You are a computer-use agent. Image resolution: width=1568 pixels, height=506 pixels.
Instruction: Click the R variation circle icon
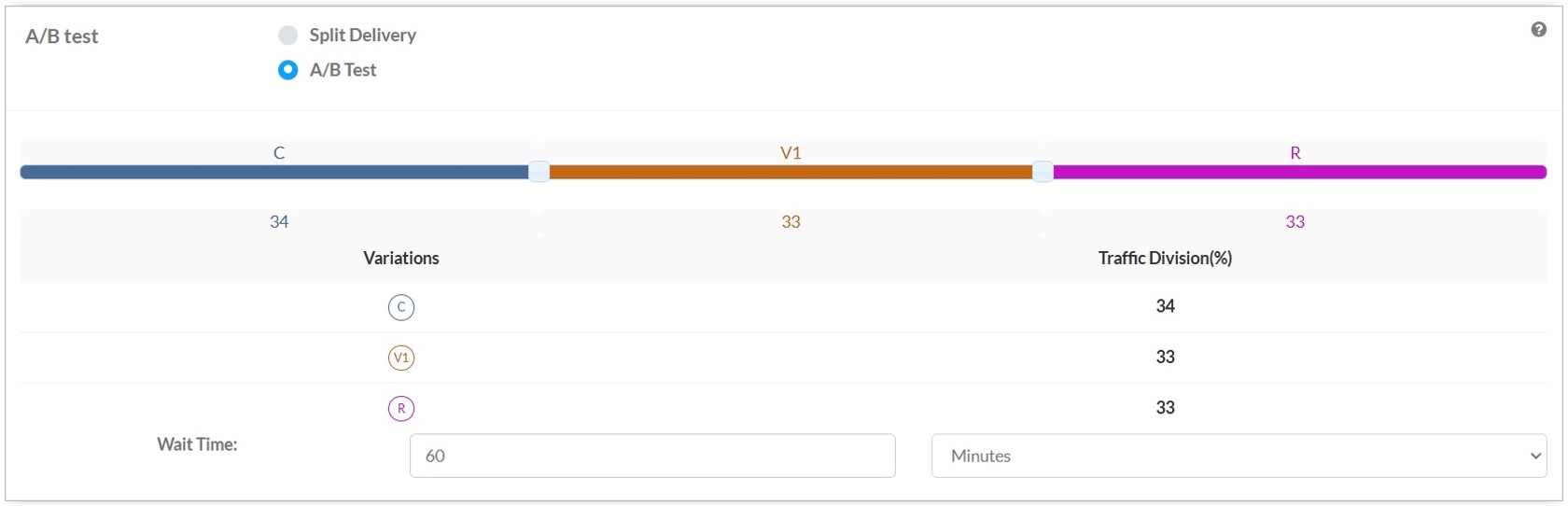tap(401, 408)
